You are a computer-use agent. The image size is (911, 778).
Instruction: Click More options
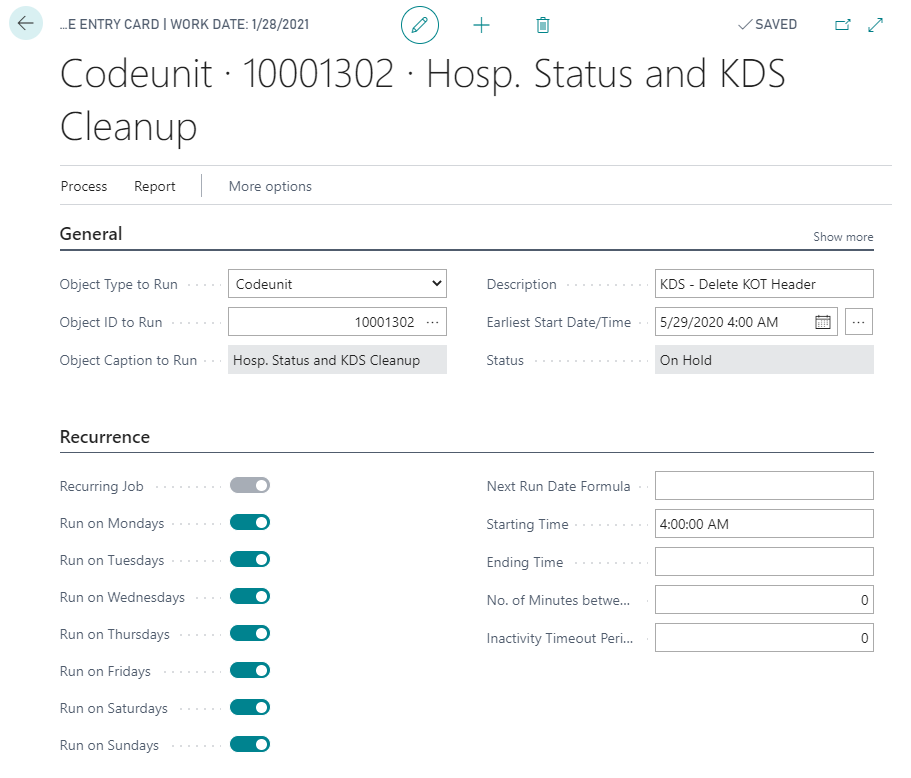tap(270, 186)
